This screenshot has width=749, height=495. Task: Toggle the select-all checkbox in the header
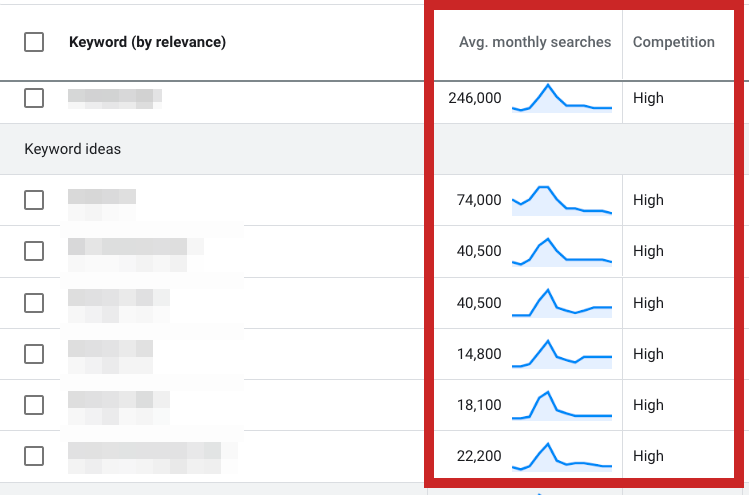(x=34, y=42)
